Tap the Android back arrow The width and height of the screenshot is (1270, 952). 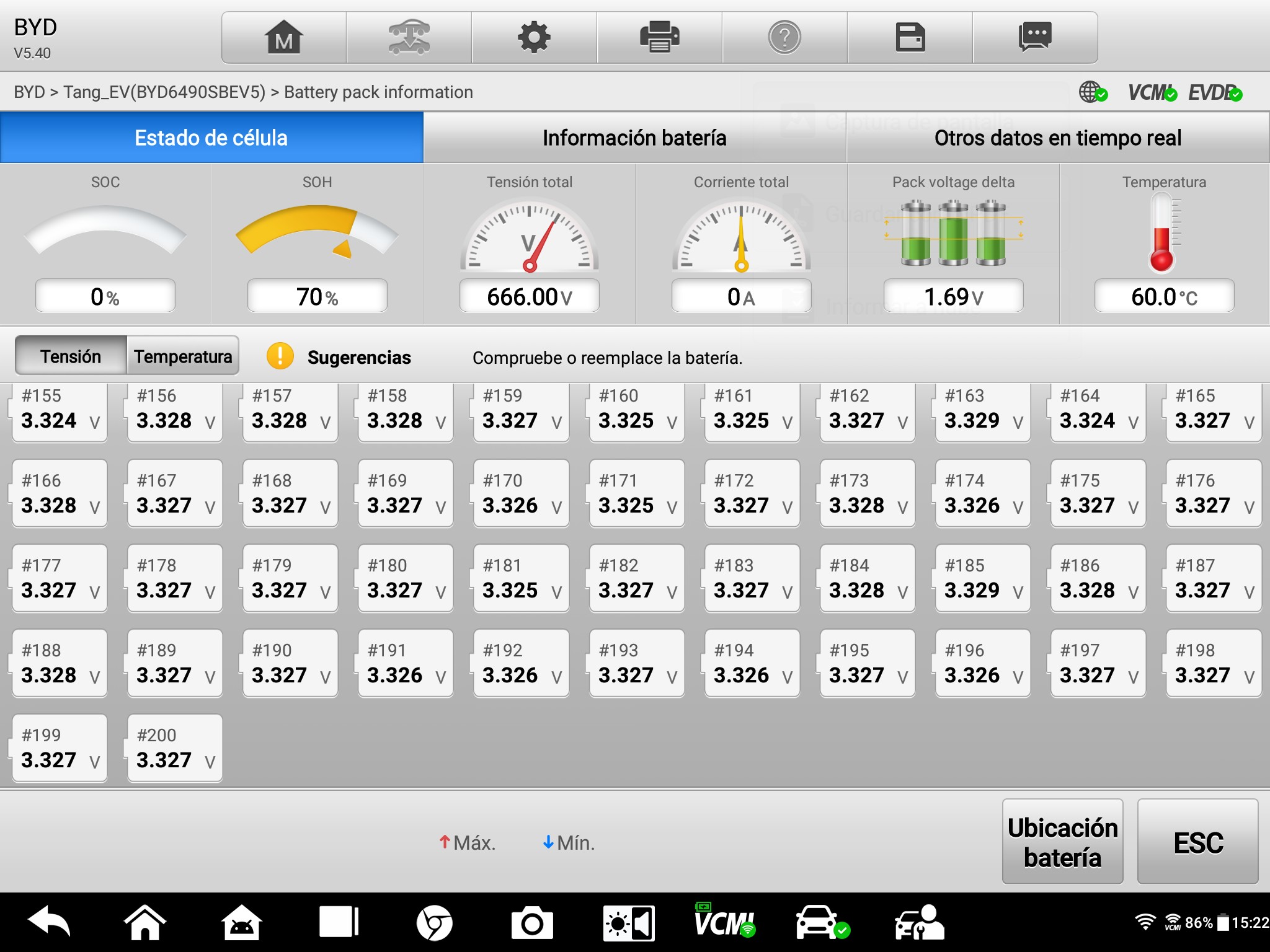(50, 923)
